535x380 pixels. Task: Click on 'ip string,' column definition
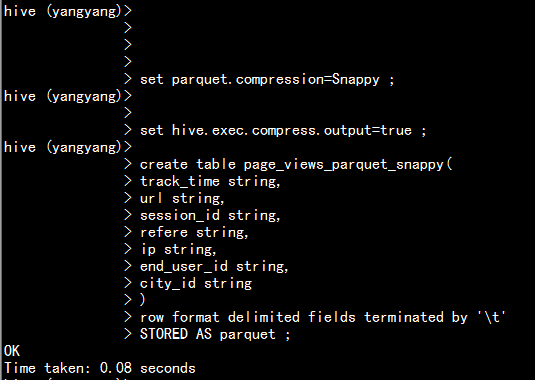(178, 250)
